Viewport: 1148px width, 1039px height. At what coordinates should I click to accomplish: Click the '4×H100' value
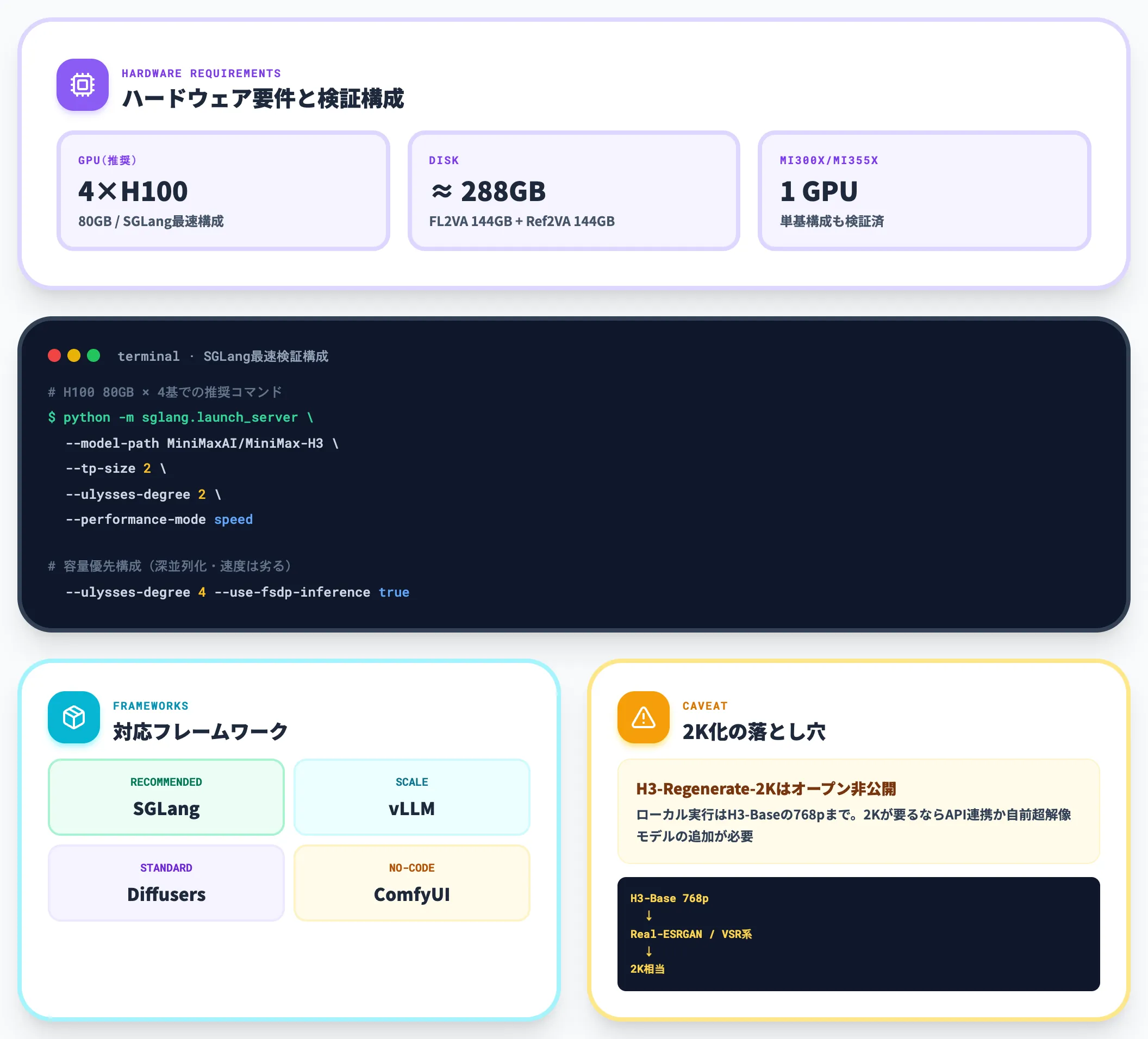(133, 191)
